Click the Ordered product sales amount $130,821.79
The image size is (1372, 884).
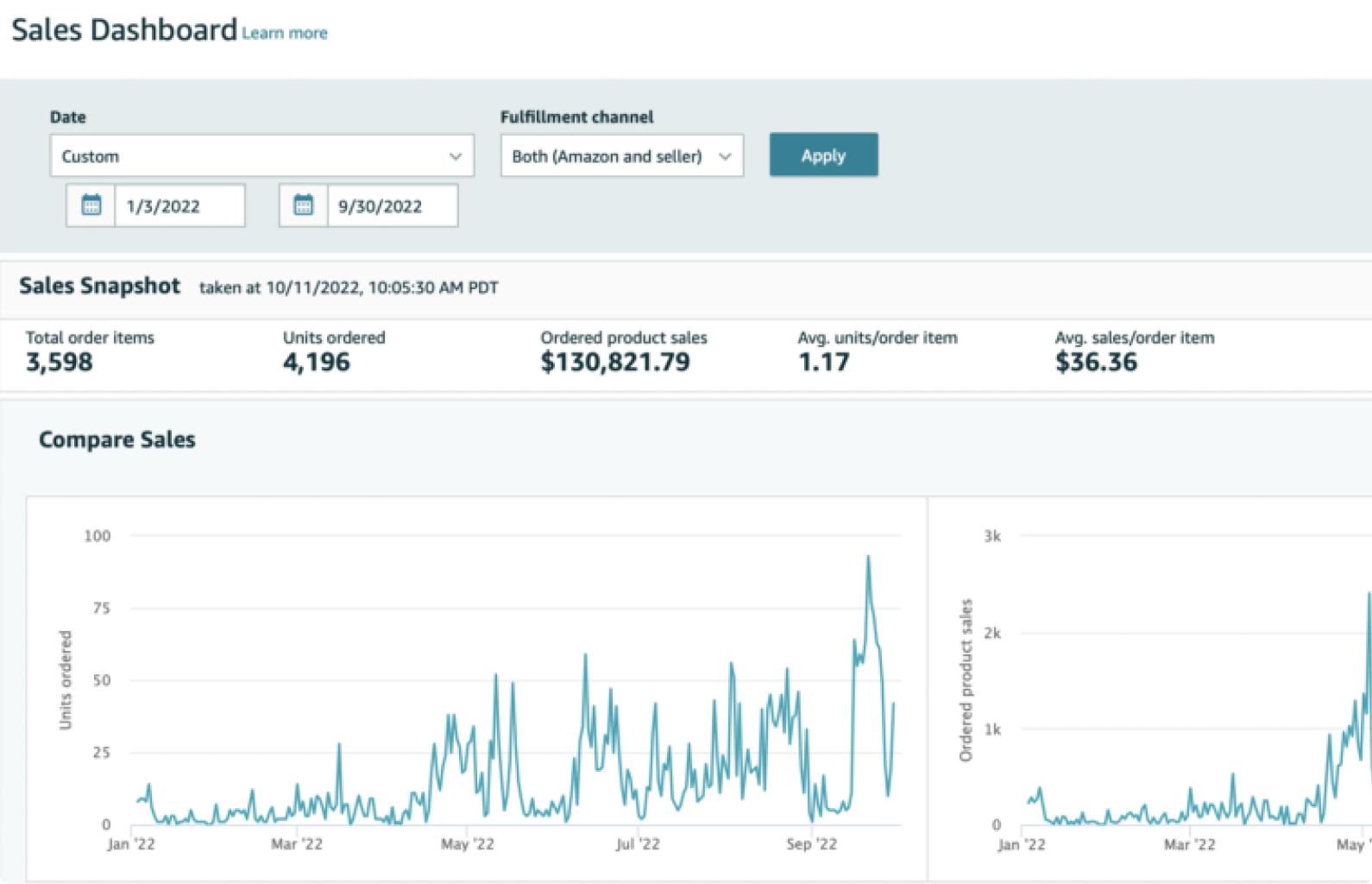(614, 363)
